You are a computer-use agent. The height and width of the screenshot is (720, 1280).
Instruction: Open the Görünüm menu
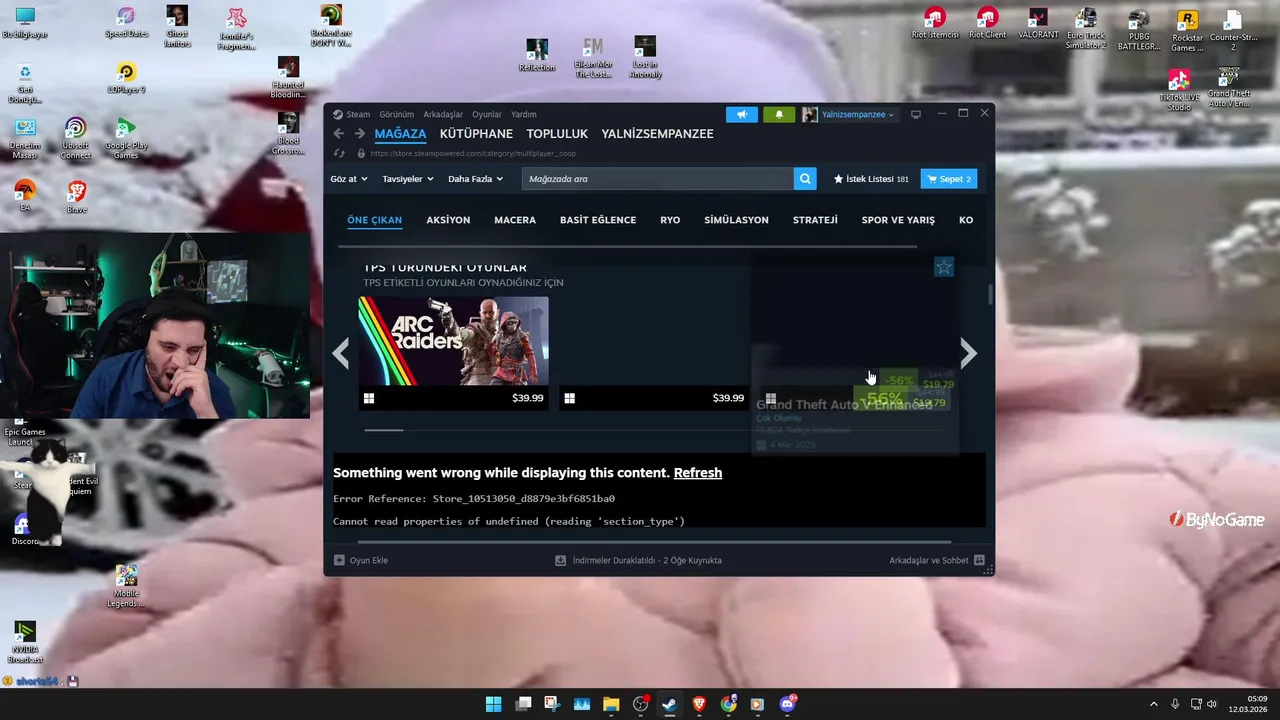tap(397, 114)
